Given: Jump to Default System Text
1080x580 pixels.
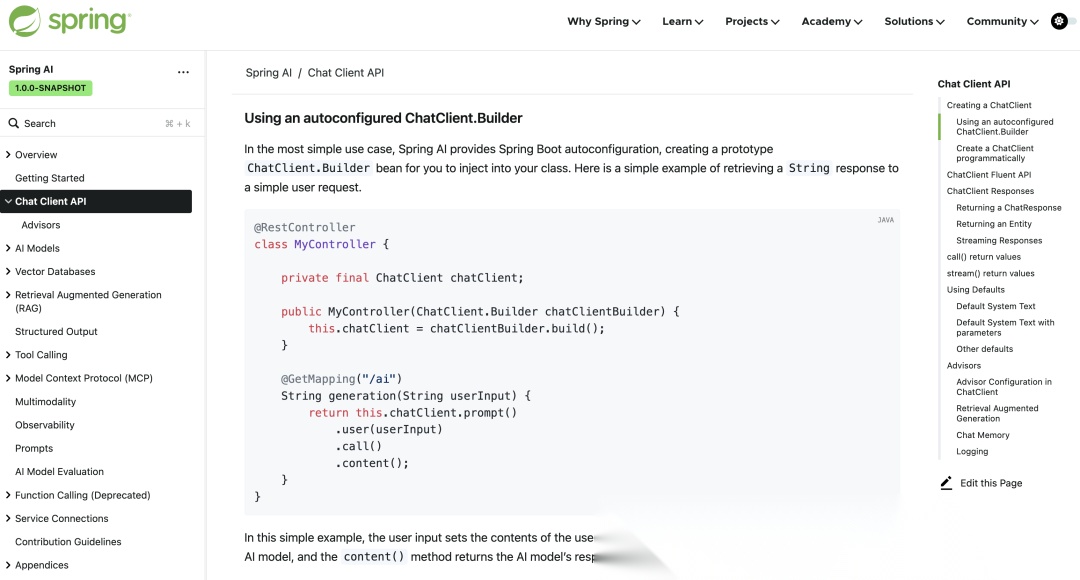Looking at the screenshot, I should [x=996, y=307].
